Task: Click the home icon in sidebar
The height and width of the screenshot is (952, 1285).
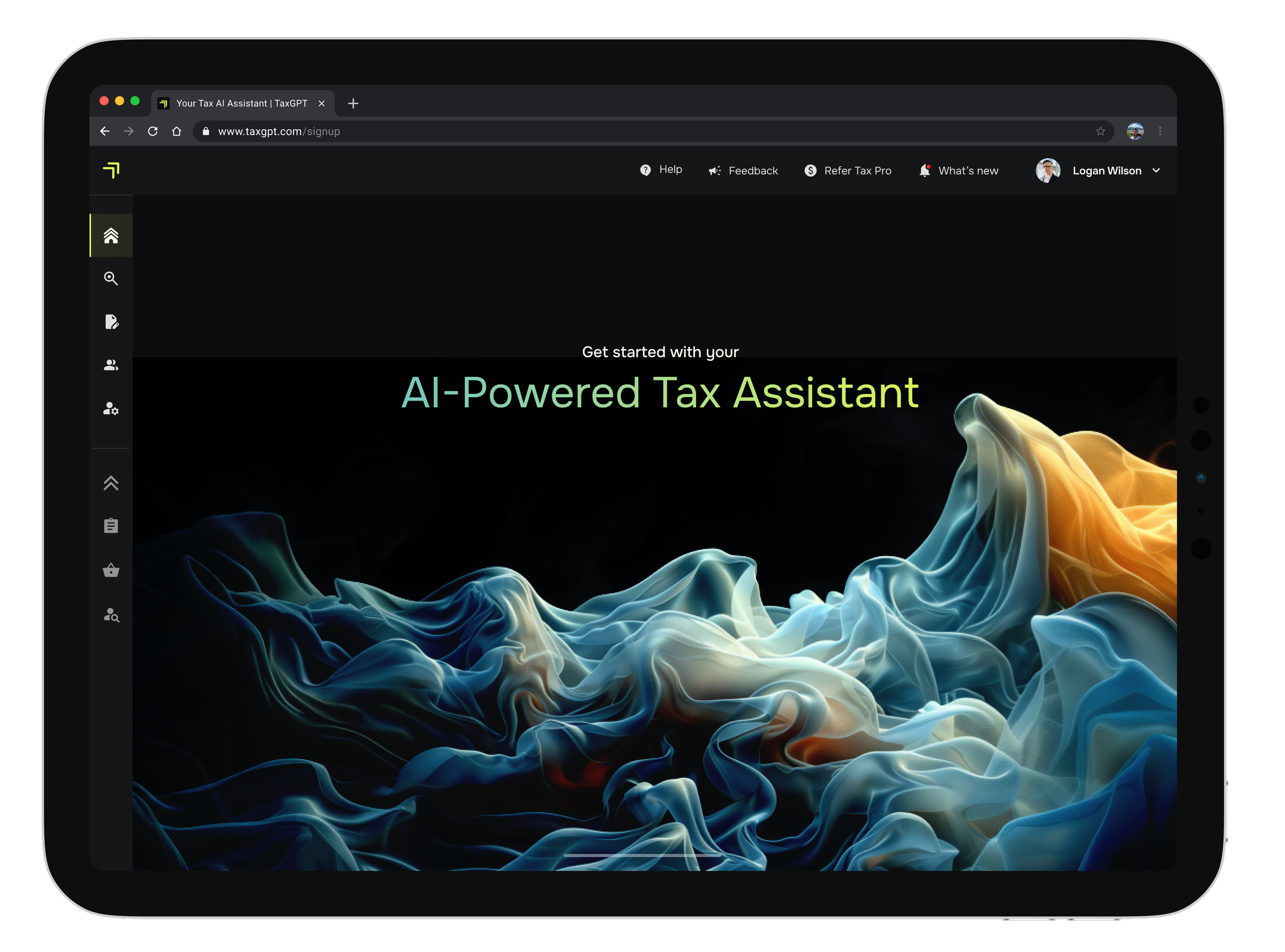Action: pyautogui.click(x=111, y=236)
